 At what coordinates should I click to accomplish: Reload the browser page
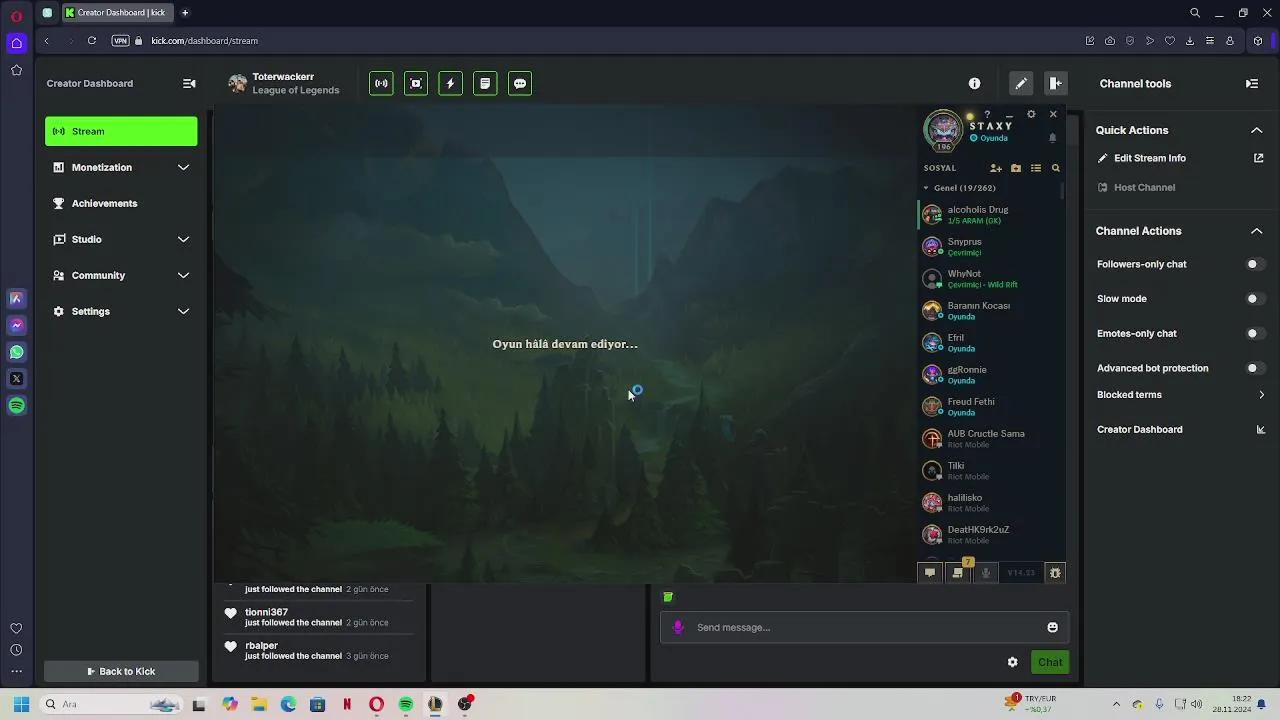click(92, 41)
